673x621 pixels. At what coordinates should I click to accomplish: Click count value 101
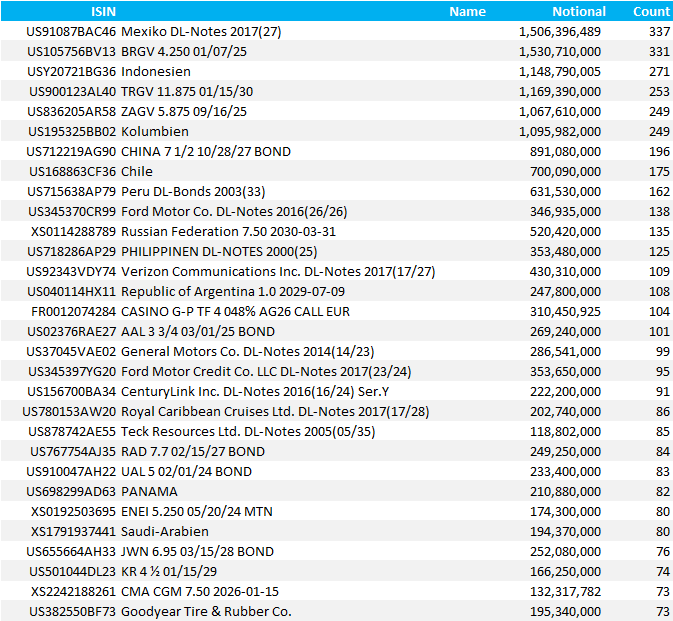[660, 332]
